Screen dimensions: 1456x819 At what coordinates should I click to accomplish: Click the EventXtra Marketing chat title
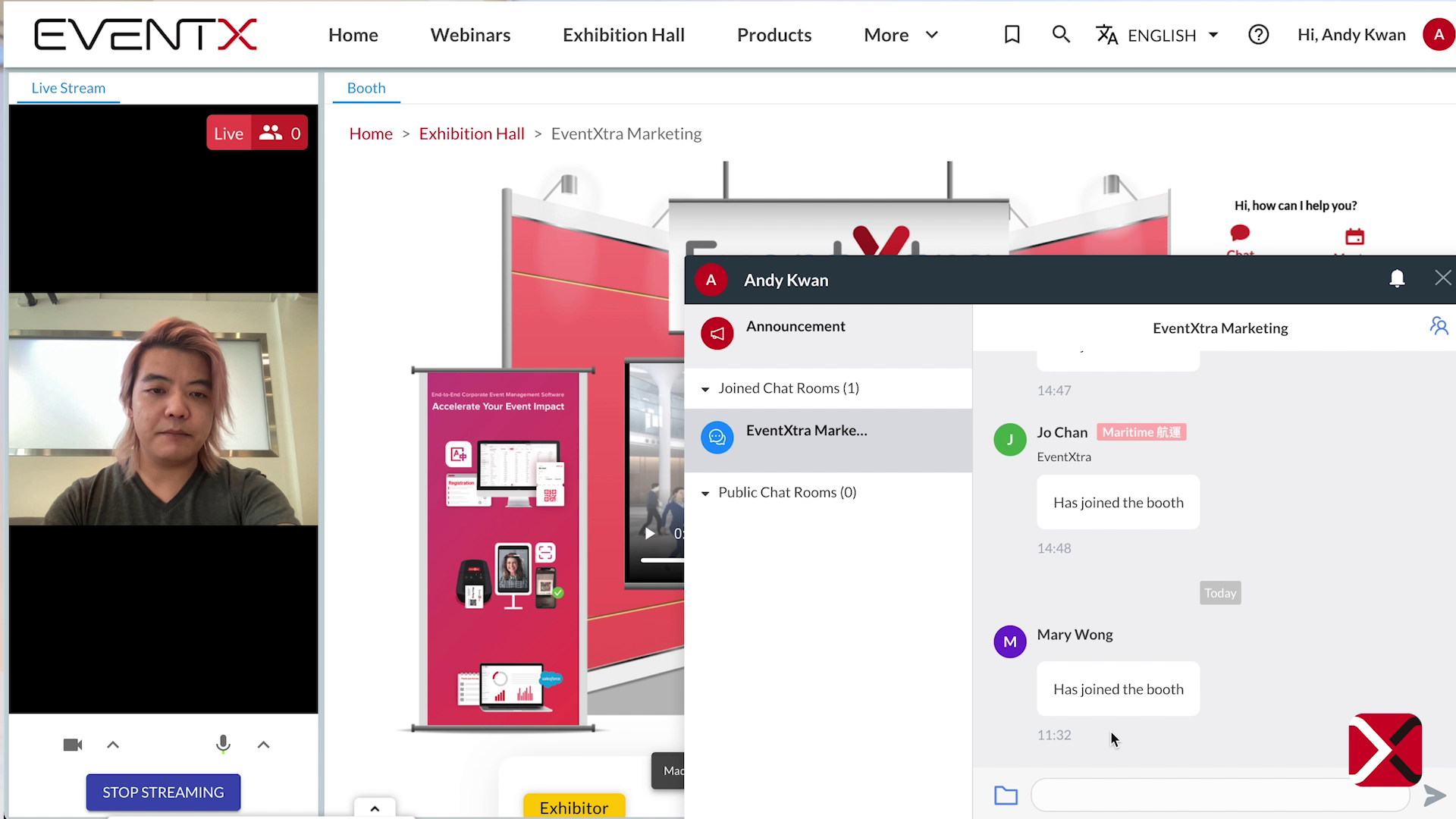[1220, 328]
